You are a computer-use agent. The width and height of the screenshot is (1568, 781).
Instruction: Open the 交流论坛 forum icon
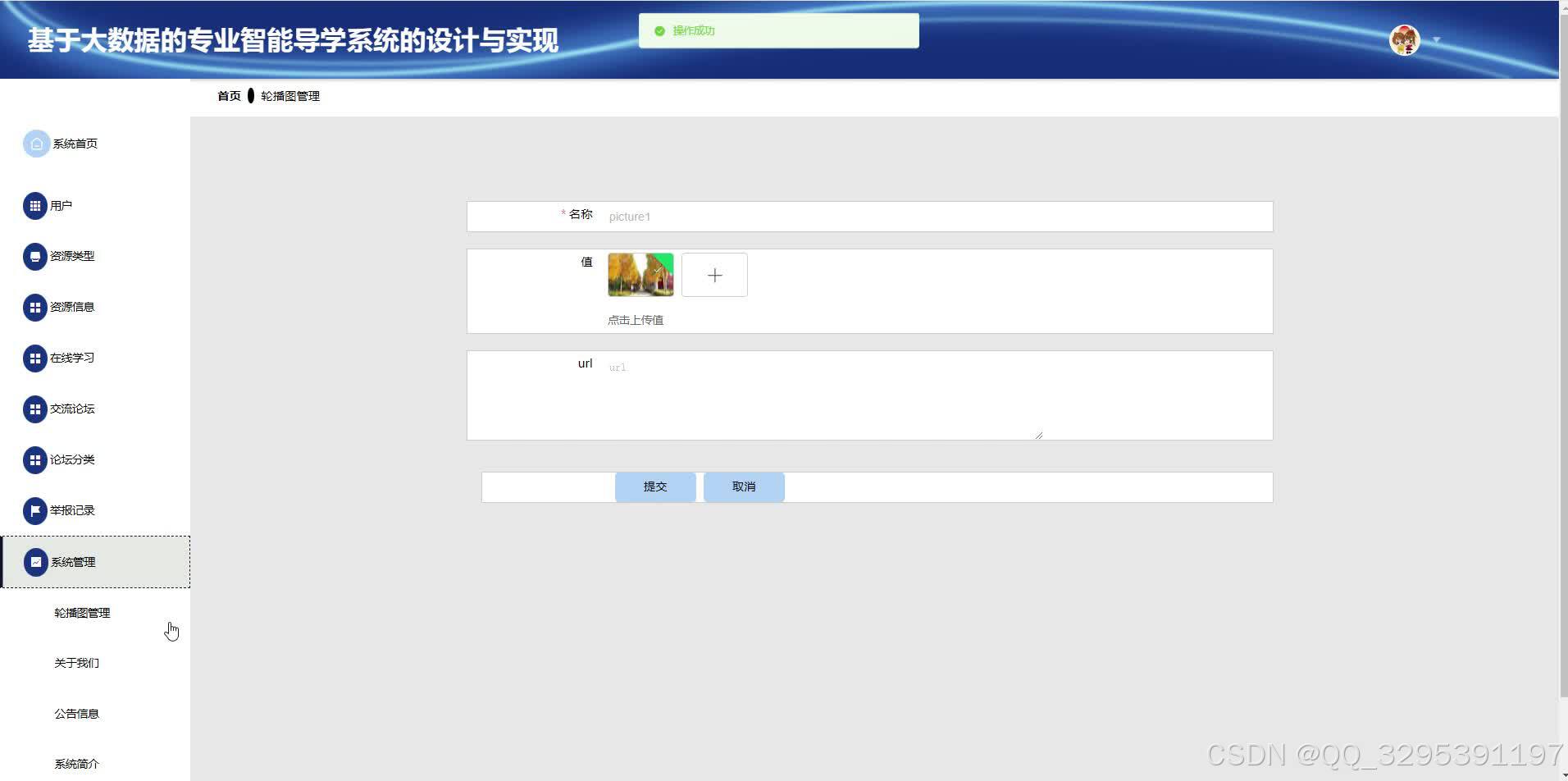pos(35,409)
